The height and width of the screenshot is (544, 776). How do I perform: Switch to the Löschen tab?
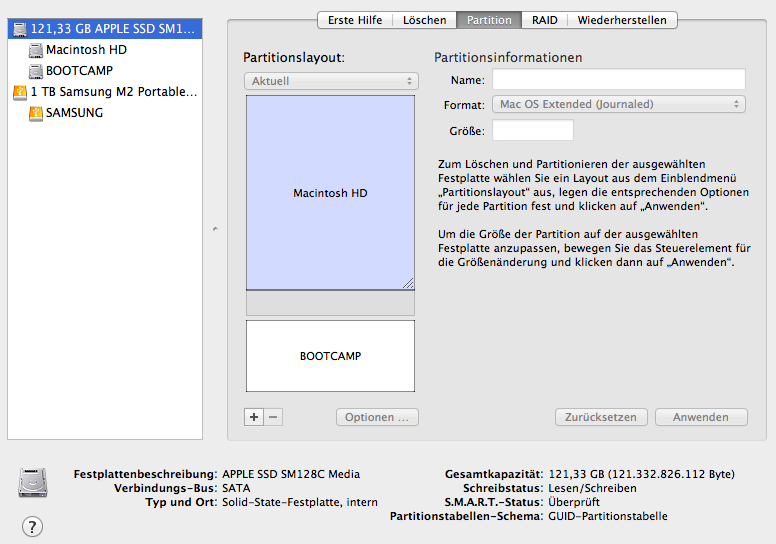coord(425,20)
